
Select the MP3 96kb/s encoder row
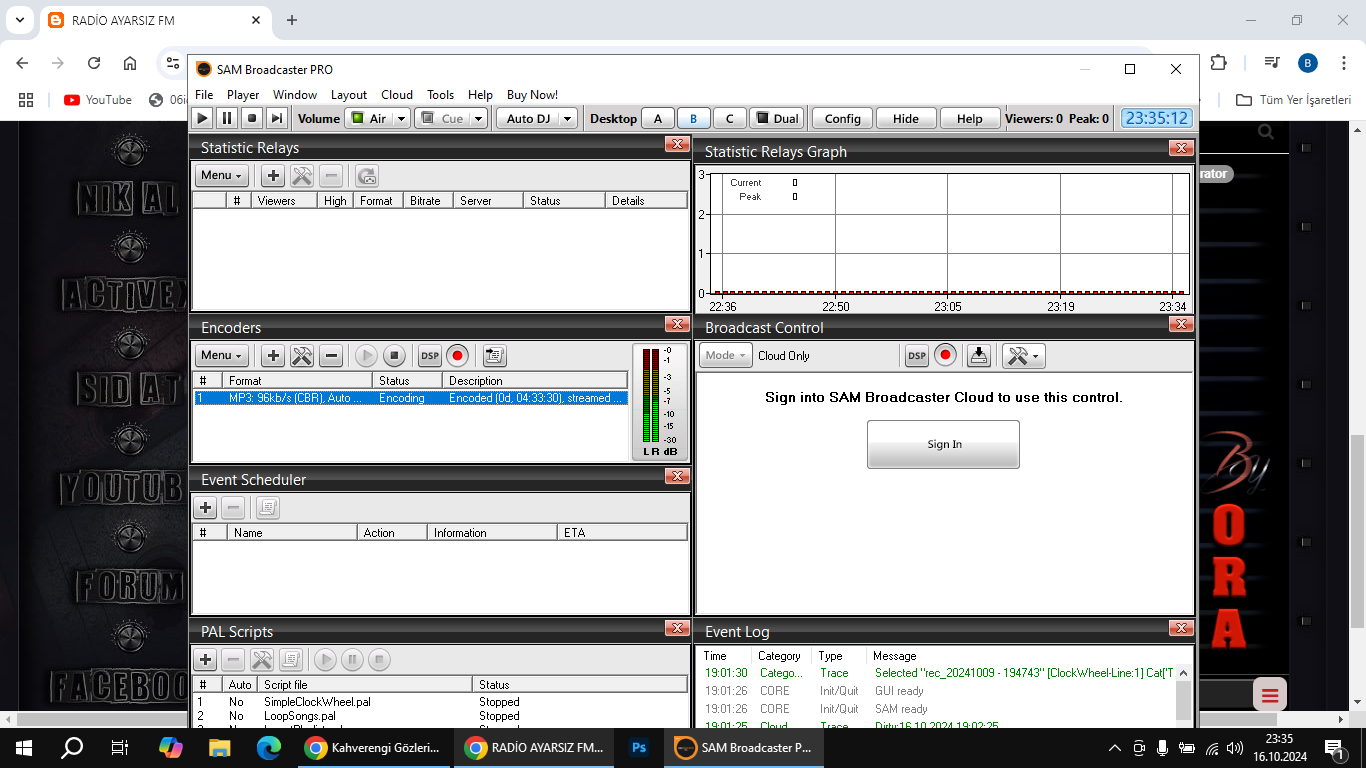(411, 398)
